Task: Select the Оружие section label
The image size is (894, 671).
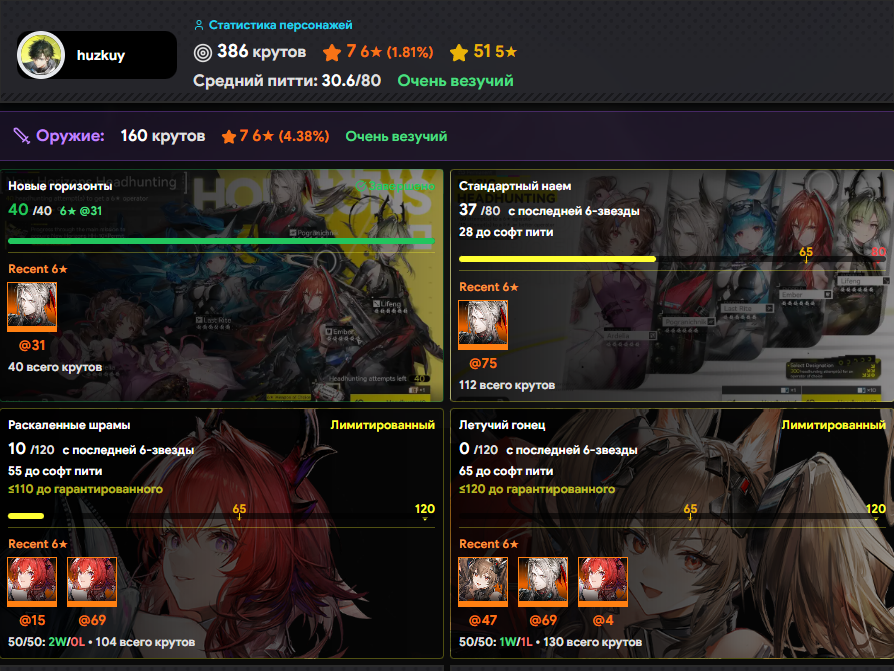Action: tap(70, 136)
